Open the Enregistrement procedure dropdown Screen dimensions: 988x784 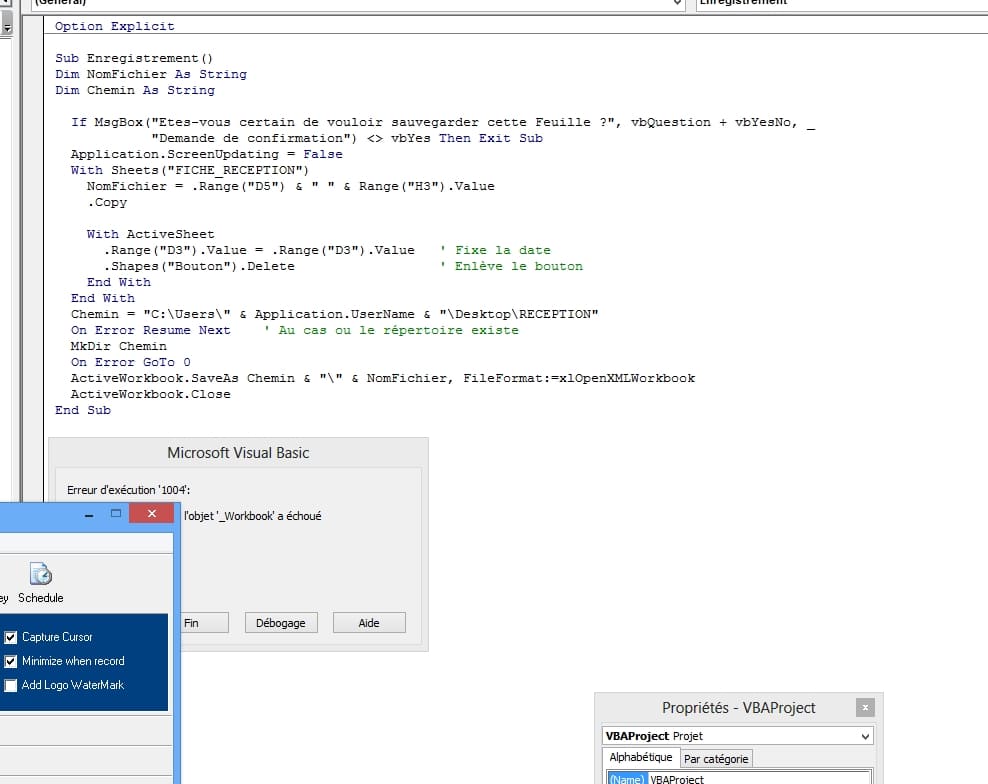[840, 3]
